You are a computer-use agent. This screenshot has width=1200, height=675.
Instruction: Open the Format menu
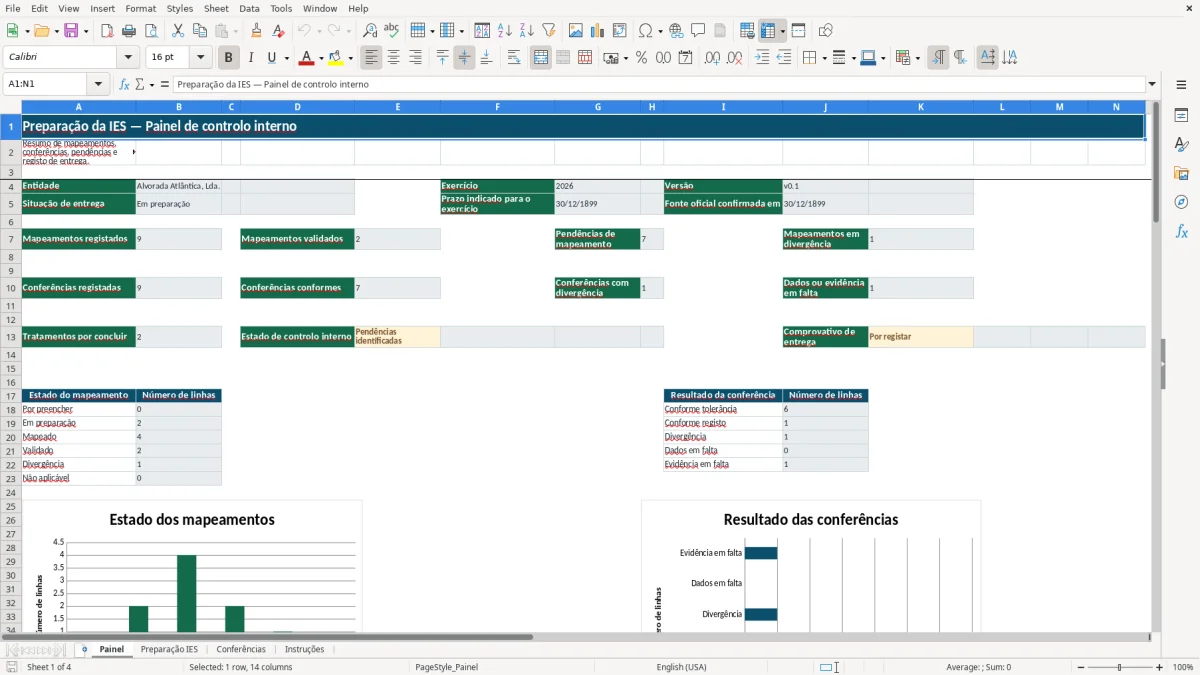[140, 8]
